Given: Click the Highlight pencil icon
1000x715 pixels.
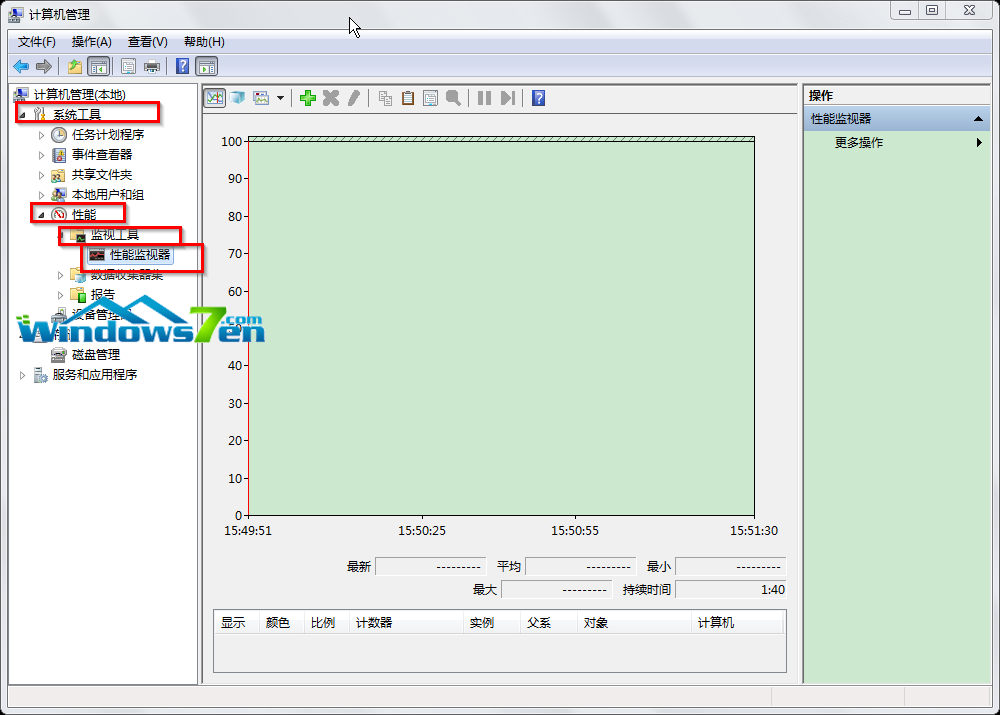Looking at the screenshot, I should coord(353,98).
